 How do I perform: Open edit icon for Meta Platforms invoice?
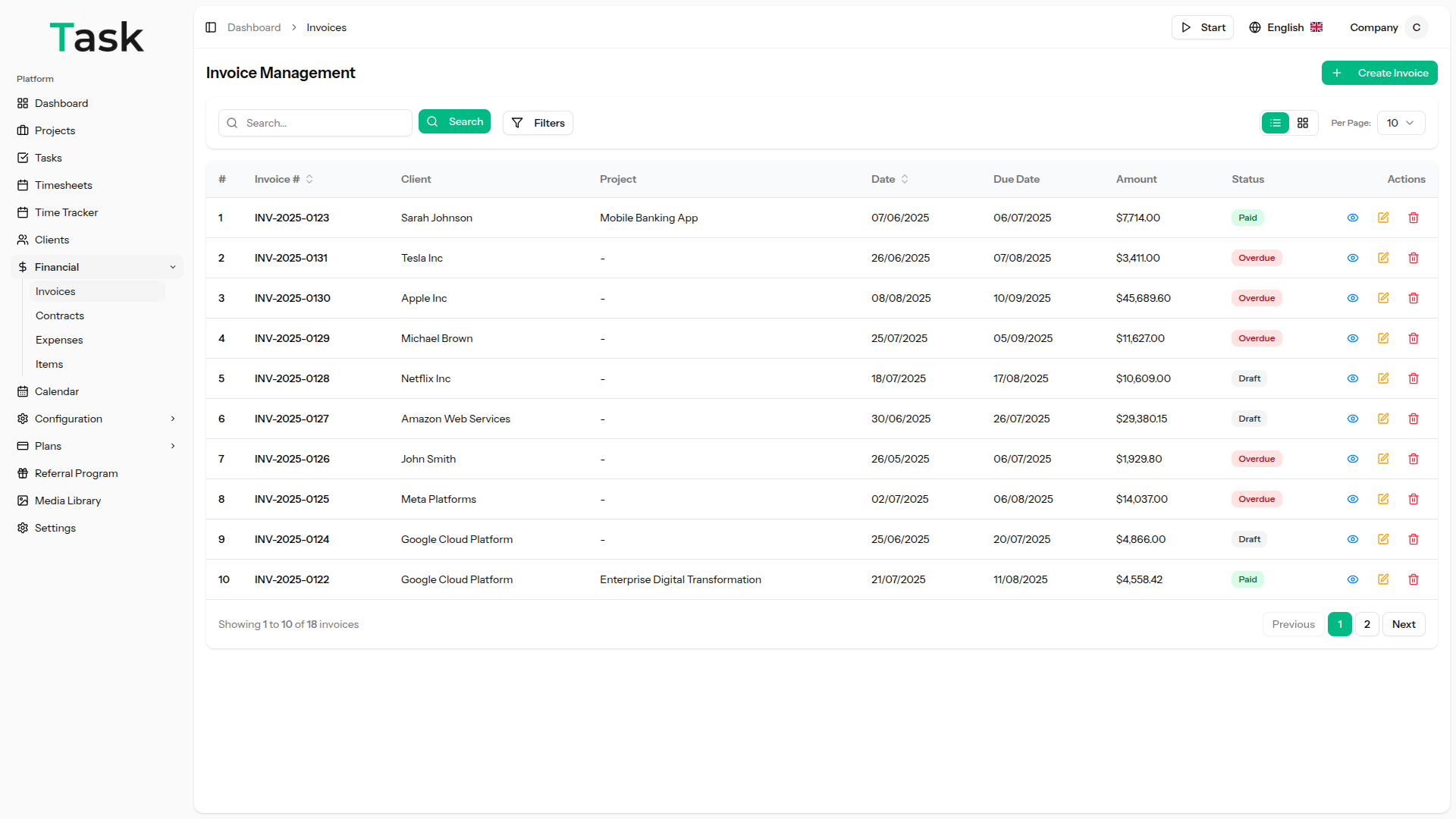(x=1382, y=499)
